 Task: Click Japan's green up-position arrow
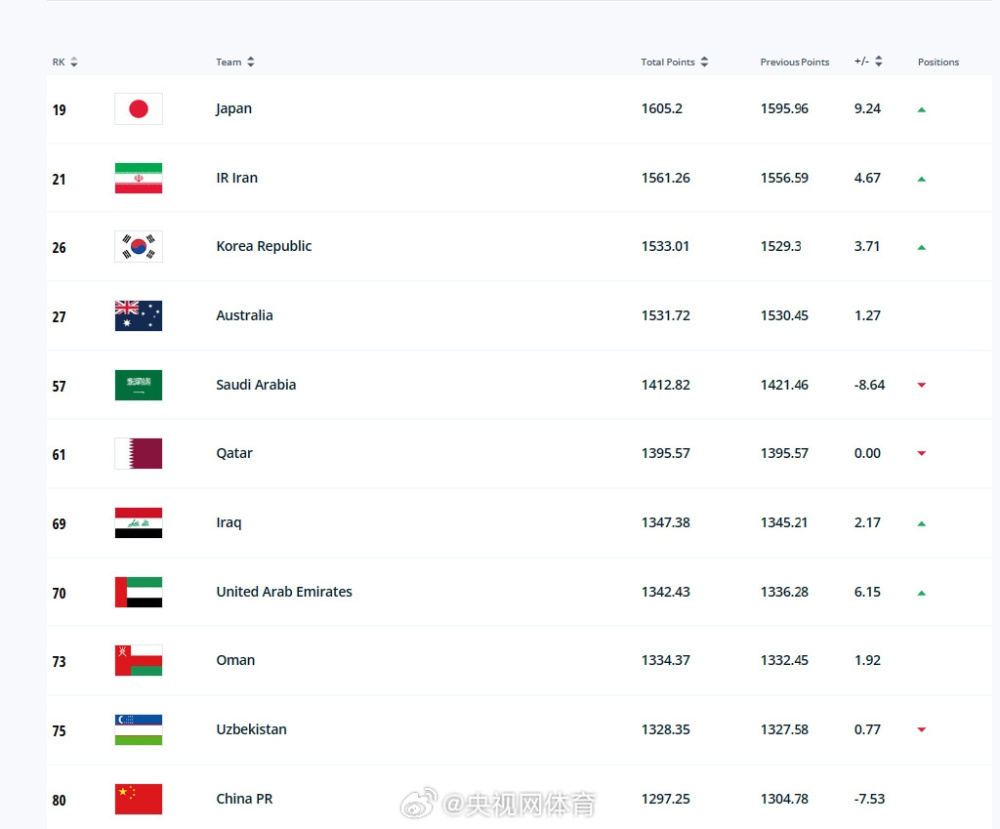(x=922, y=110)
